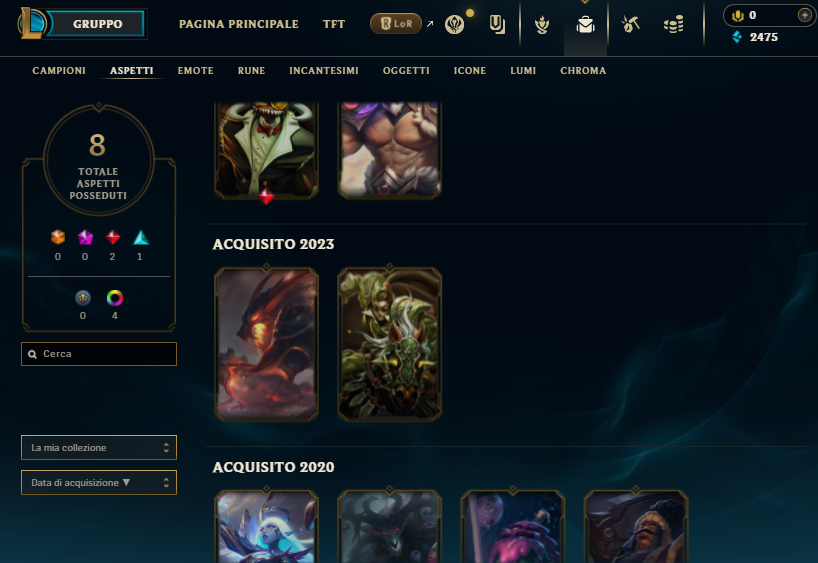Open the collection backpack icon
The height and width of the screenshot is (563, 818).
click(x=585, y=24)
